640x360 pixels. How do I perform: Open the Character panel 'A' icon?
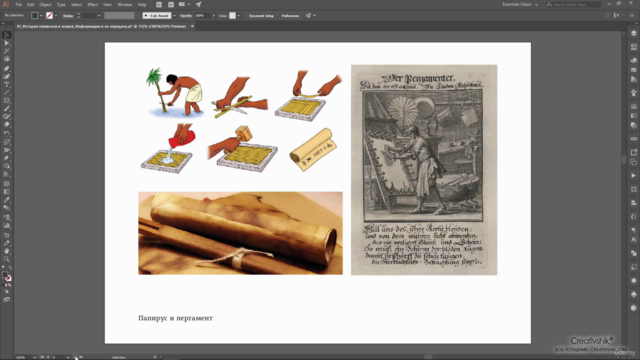tap(633, 240)
